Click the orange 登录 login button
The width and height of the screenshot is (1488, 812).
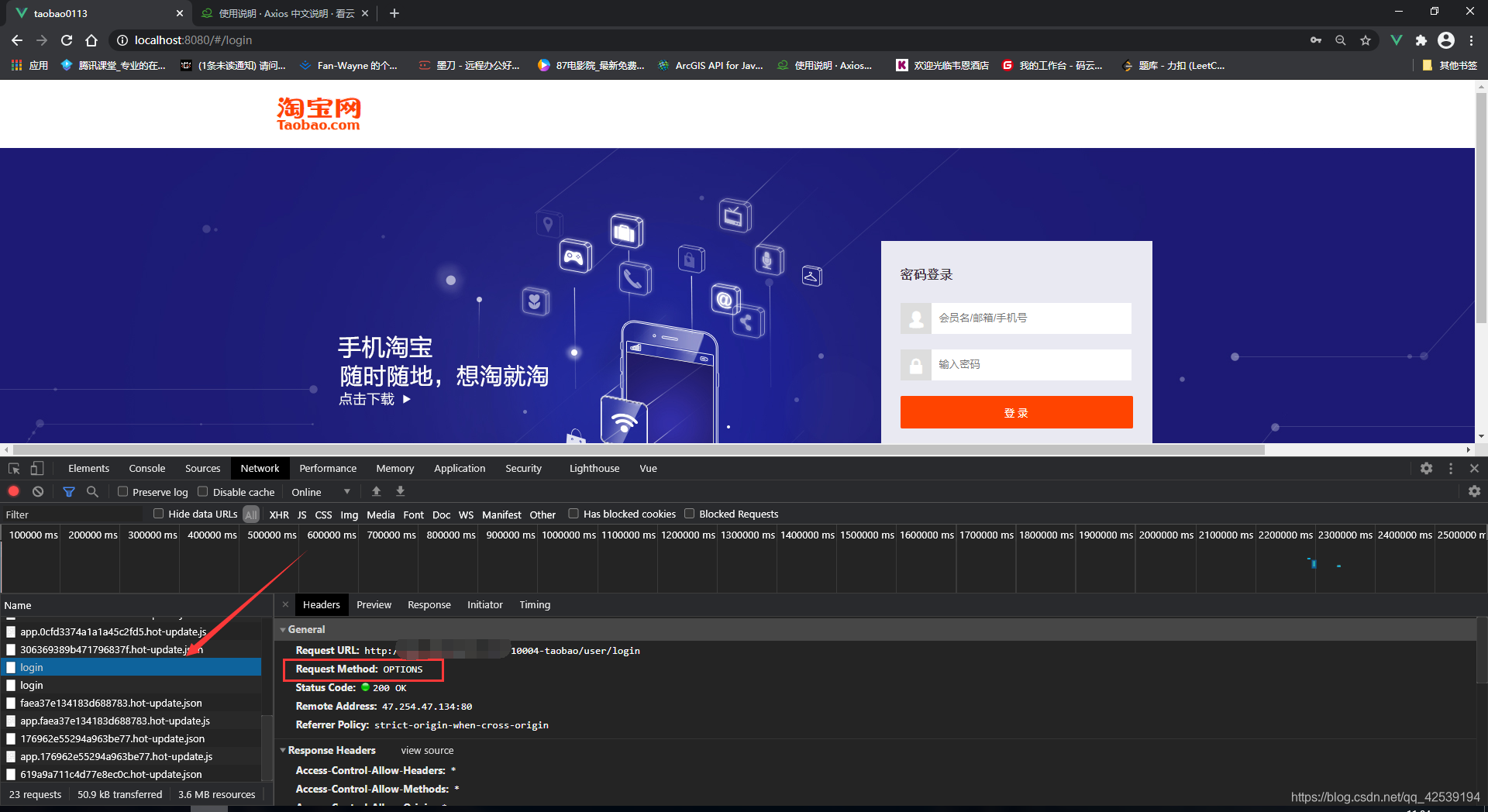pyautogui.click(x=1015, y=412)
